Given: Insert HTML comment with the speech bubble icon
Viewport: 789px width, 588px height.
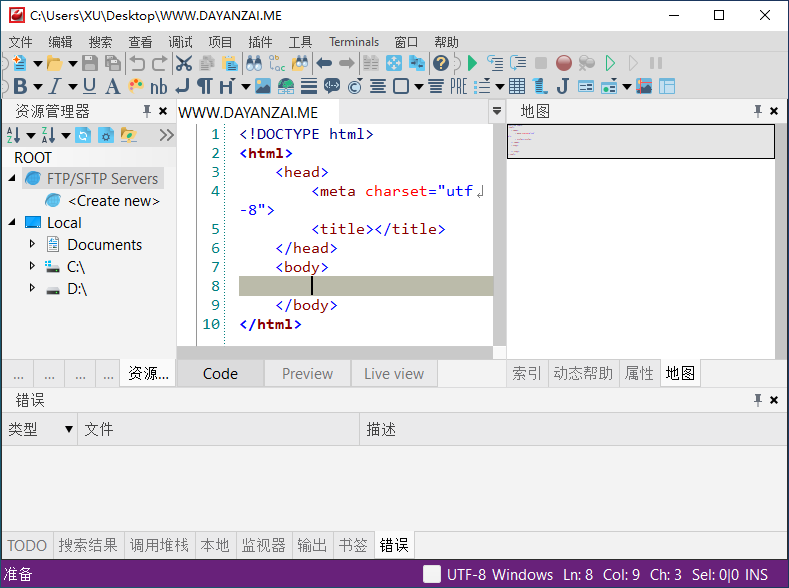Looking at the screenshot, I should 332,87.
